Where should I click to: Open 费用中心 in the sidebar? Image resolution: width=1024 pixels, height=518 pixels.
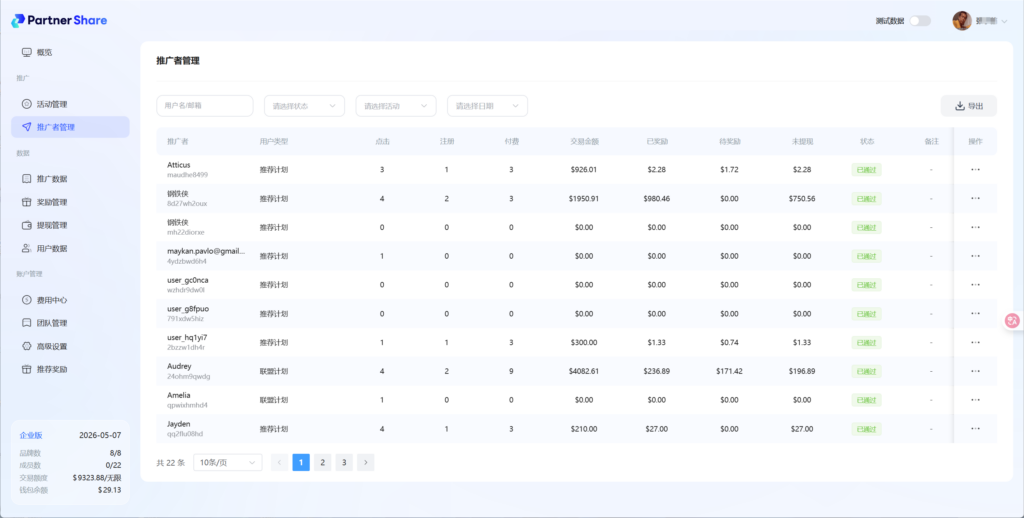(52, 300)
